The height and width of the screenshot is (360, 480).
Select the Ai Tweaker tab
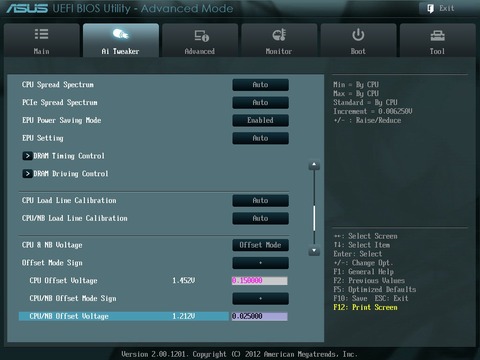[x=121, y=41]
